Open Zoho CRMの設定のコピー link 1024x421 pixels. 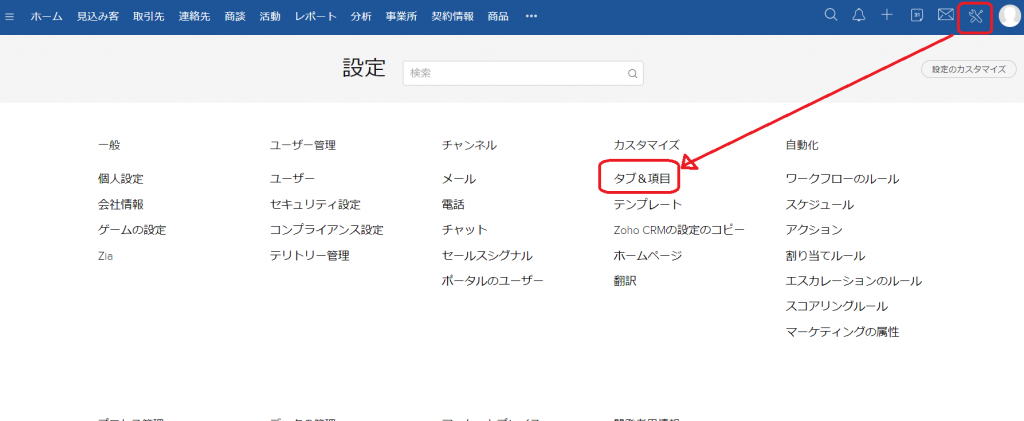(x=679, y=230)
